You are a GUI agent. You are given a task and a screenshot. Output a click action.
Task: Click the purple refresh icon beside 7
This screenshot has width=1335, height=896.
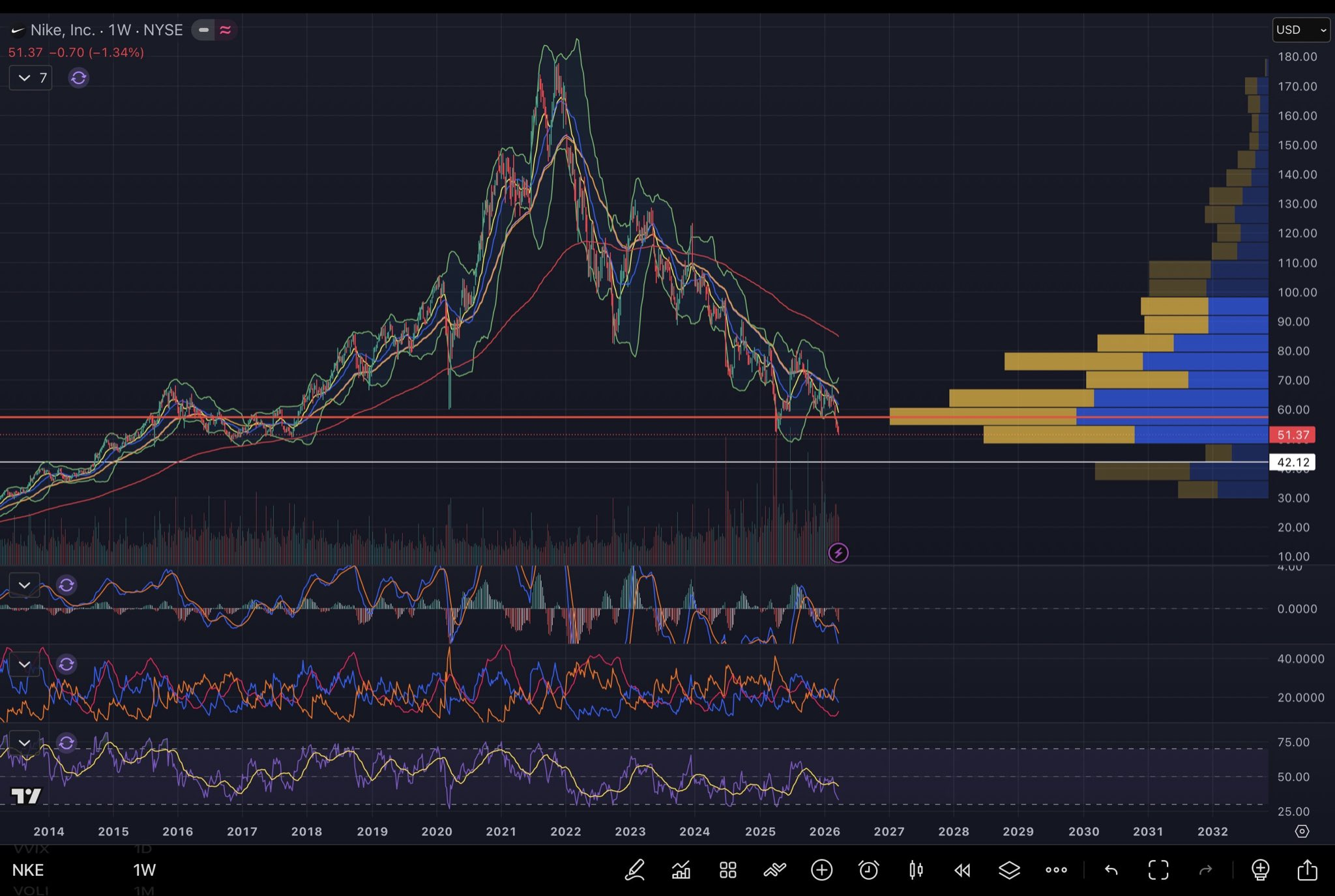[x=79, y=78]
